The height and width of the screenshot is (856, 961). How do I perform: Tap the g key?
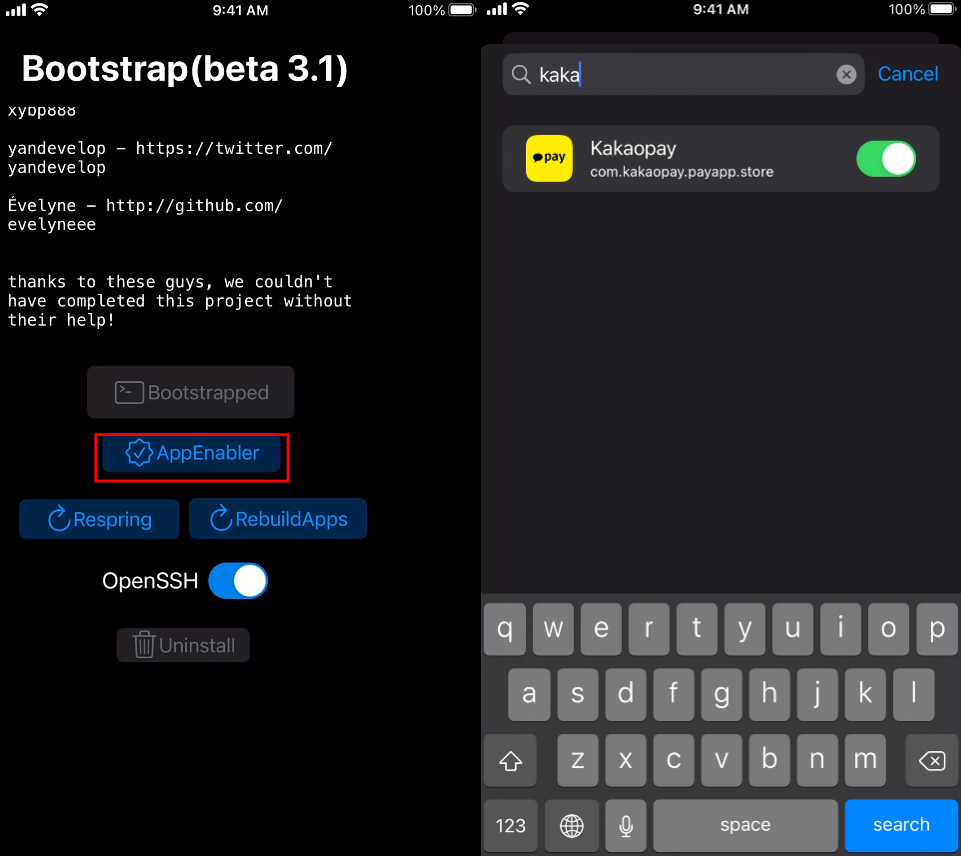tap(721, 694)
